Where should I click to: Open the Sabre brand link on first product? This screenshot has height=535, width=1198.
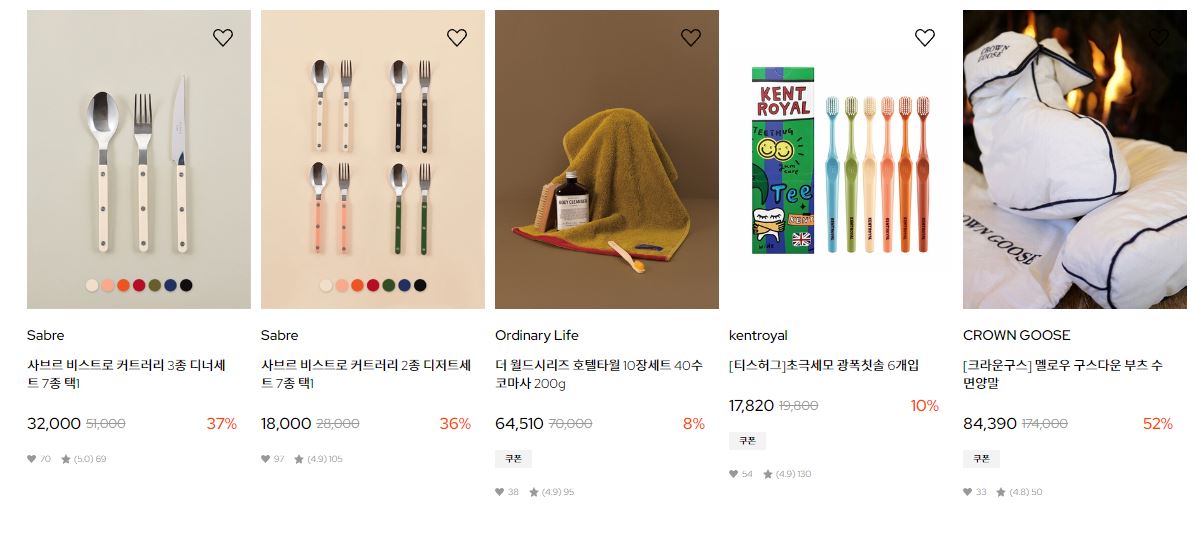coord(45,336)
